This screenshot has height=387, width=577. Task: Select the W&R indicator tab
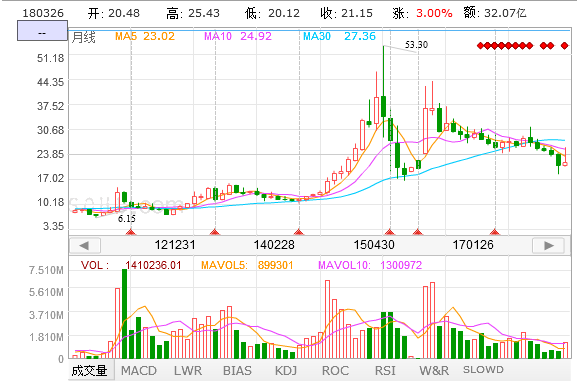(434, 370)
